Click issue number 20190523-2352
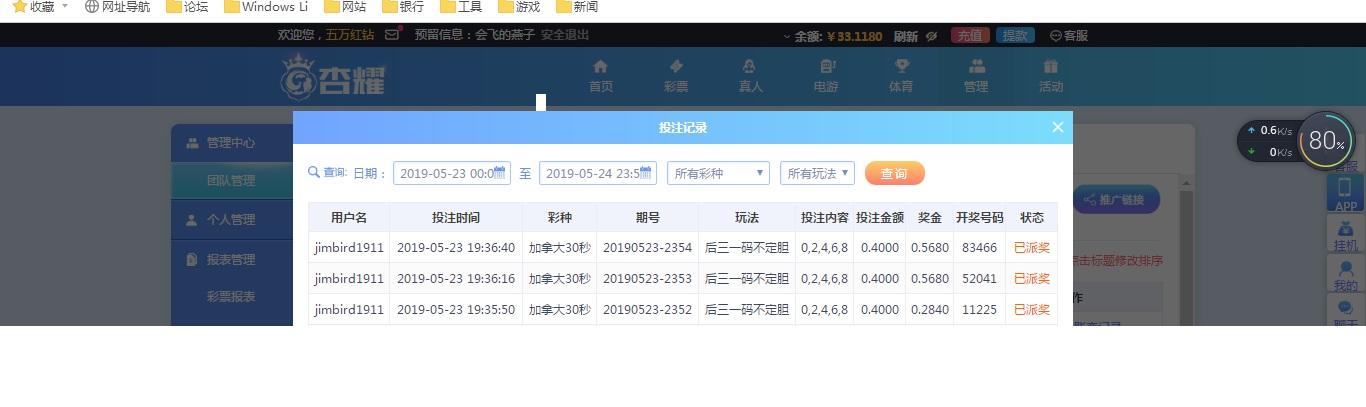1366x407 pixels. (x=647, y=310)
